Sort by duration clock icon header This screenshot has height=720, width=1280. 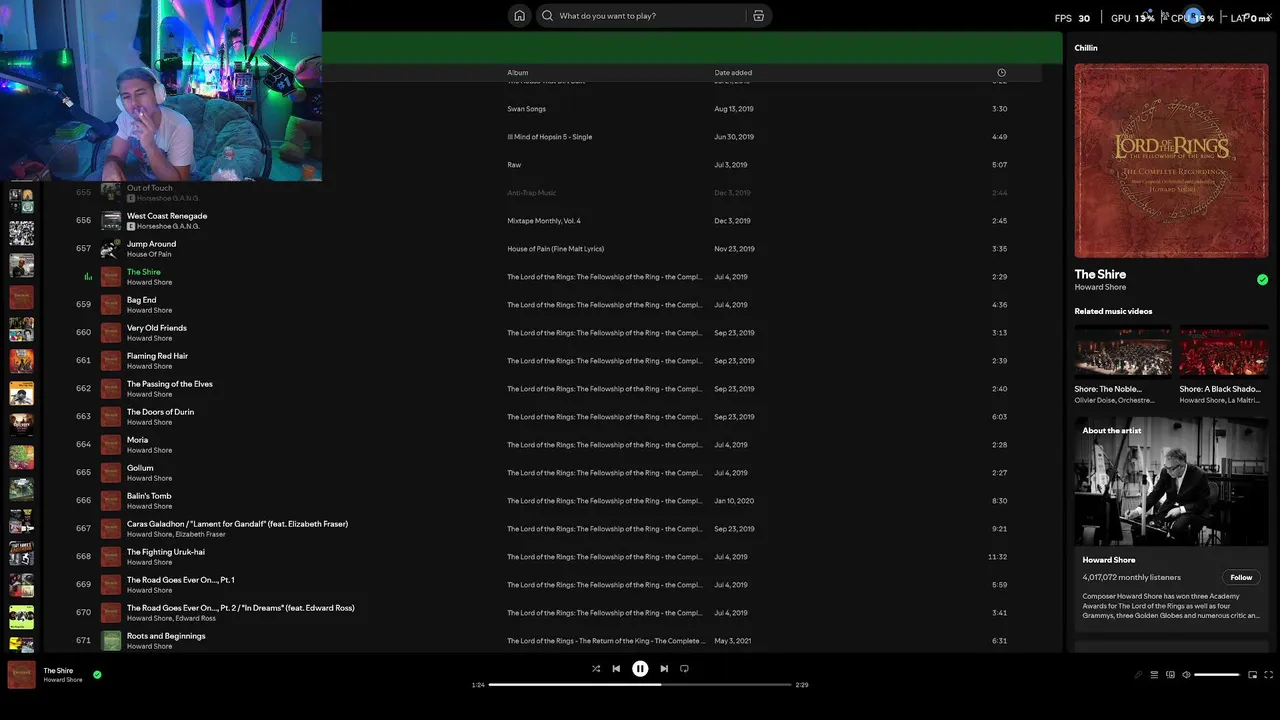pos(1001,73)
